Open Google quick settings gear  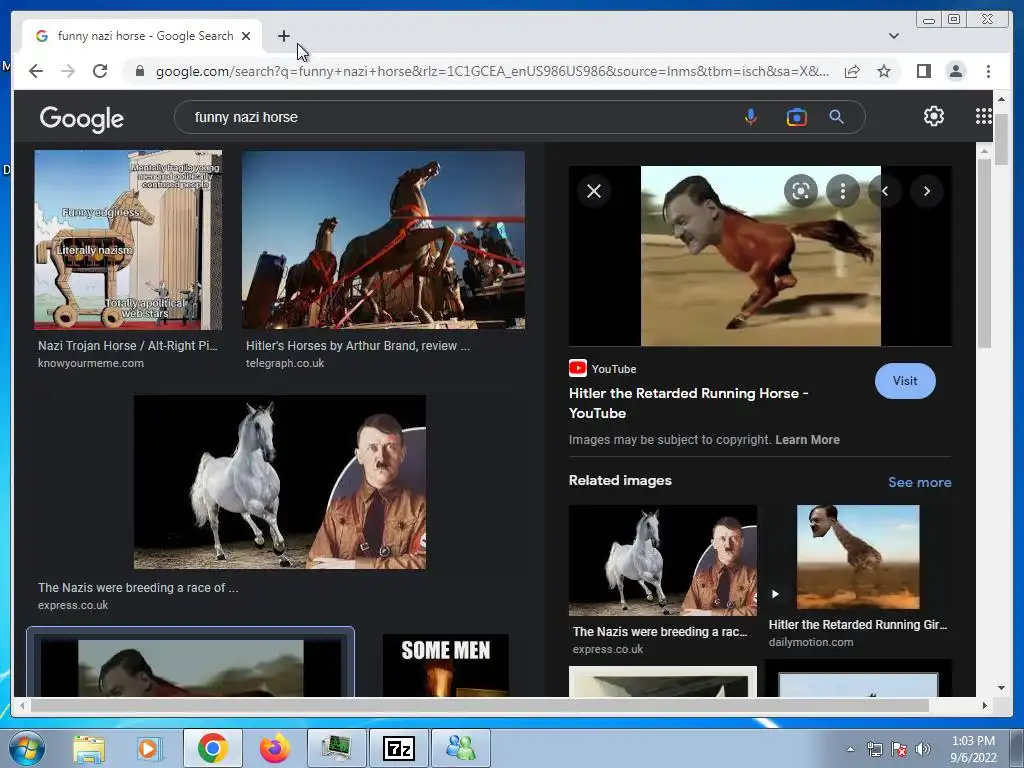[934, 116]
